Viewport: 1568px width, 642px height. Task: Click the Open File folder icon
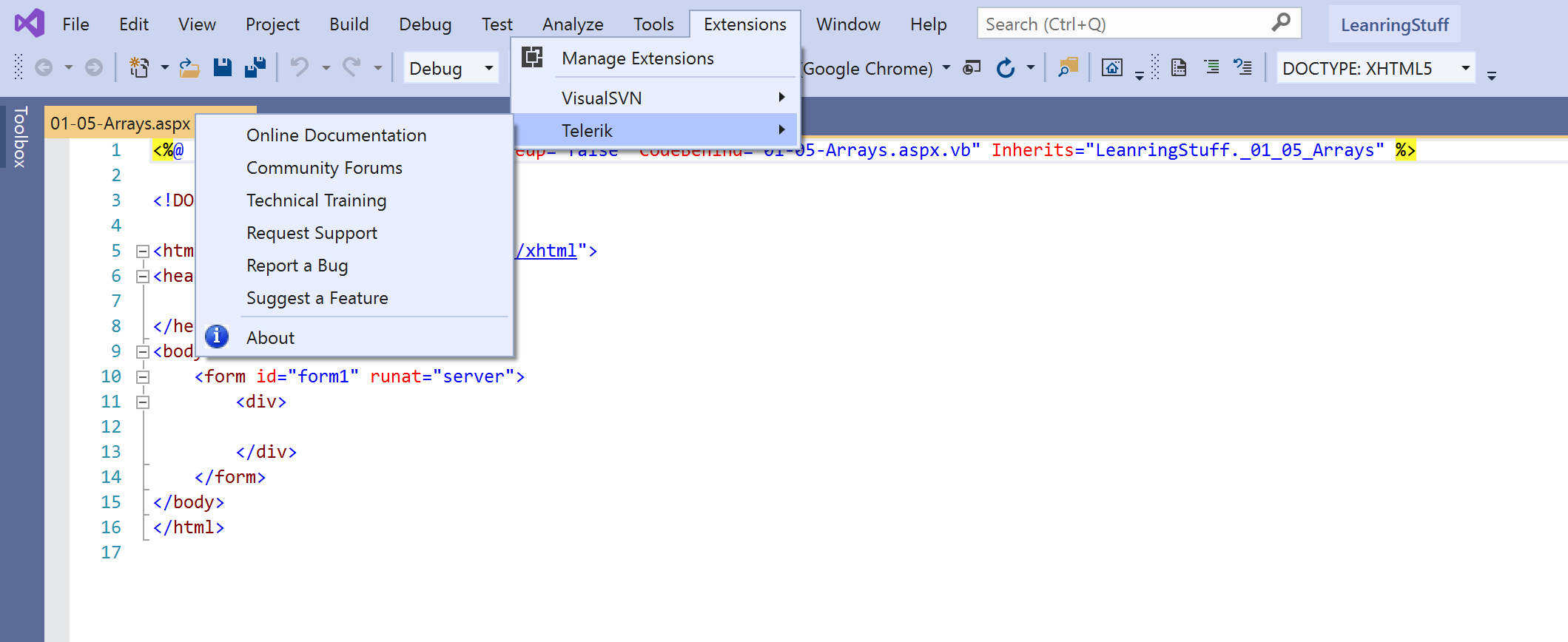click(189, 68)
